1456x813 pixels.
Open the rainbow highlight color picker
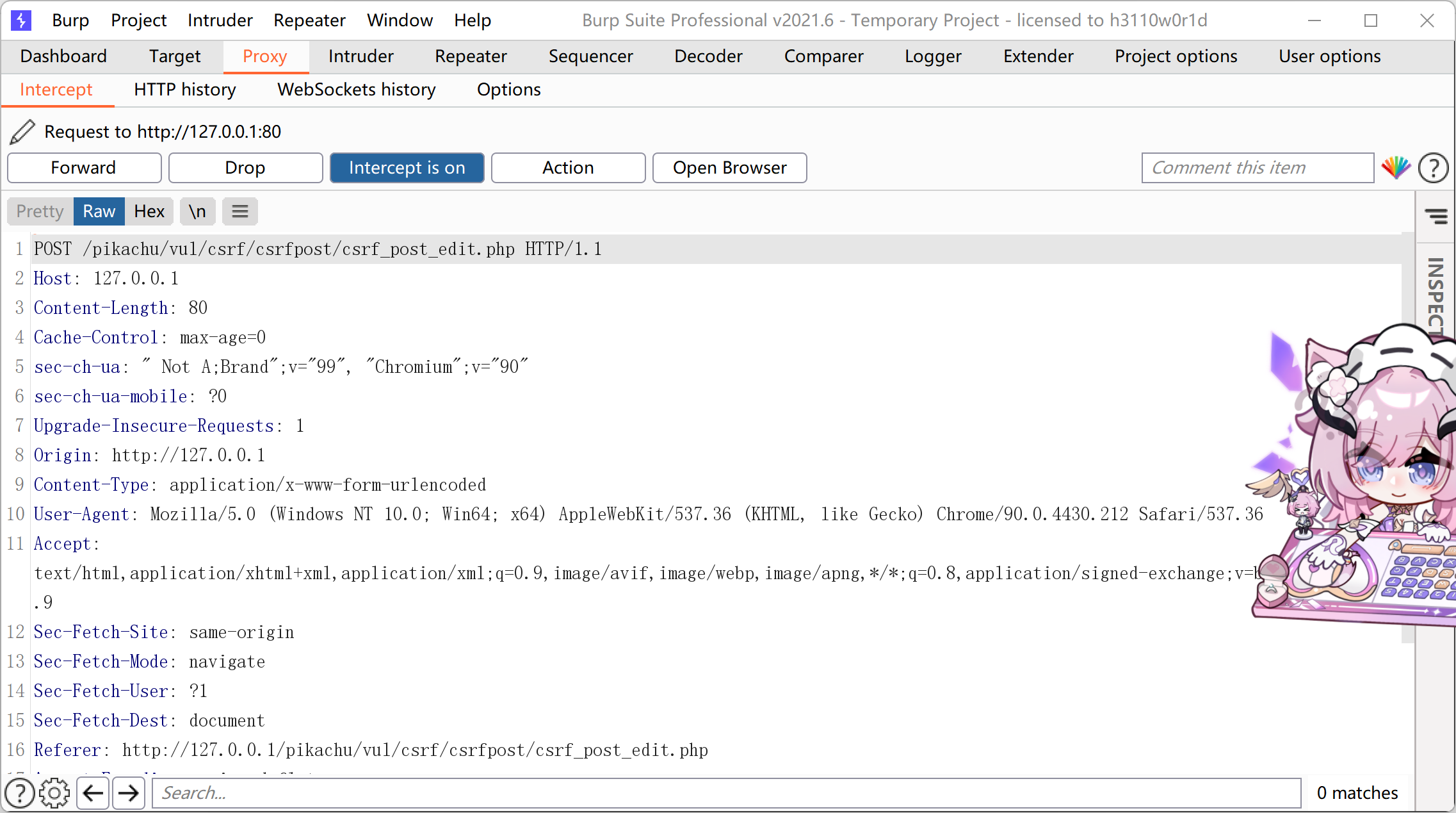(x=1396, y=168)
